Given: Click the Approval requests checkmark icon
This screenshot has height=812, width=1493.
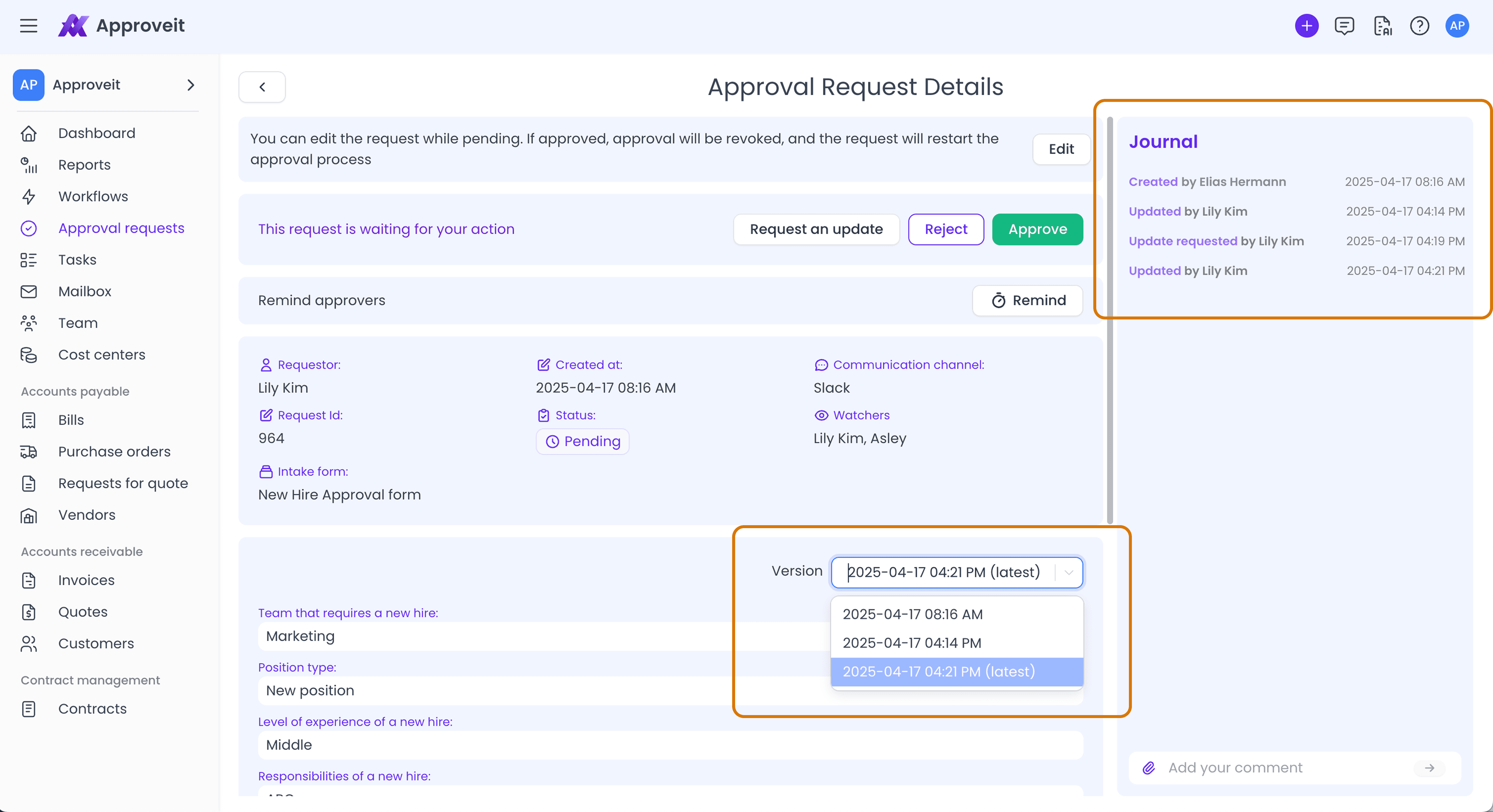Looking at the screenshot, I should [28, 228].
